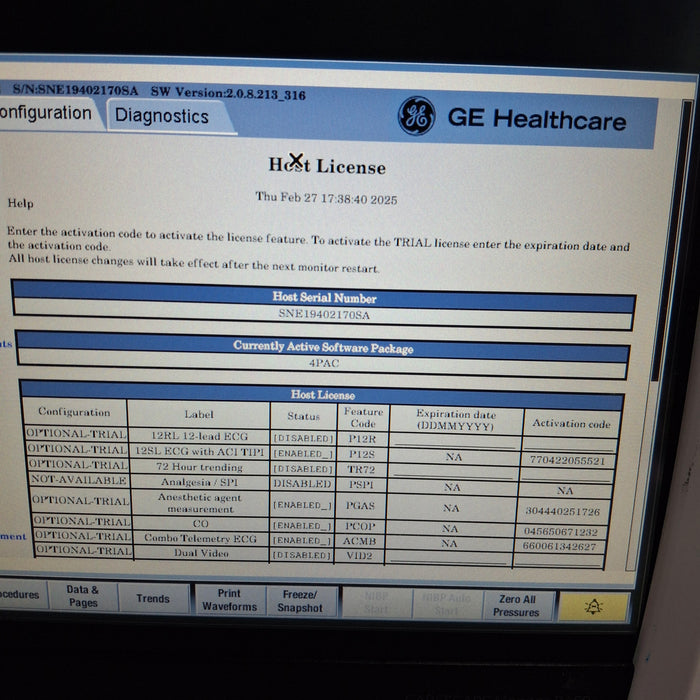The image size is (700, 700).
Task: Click the SW Version text in header
Action: coord(228,93)
